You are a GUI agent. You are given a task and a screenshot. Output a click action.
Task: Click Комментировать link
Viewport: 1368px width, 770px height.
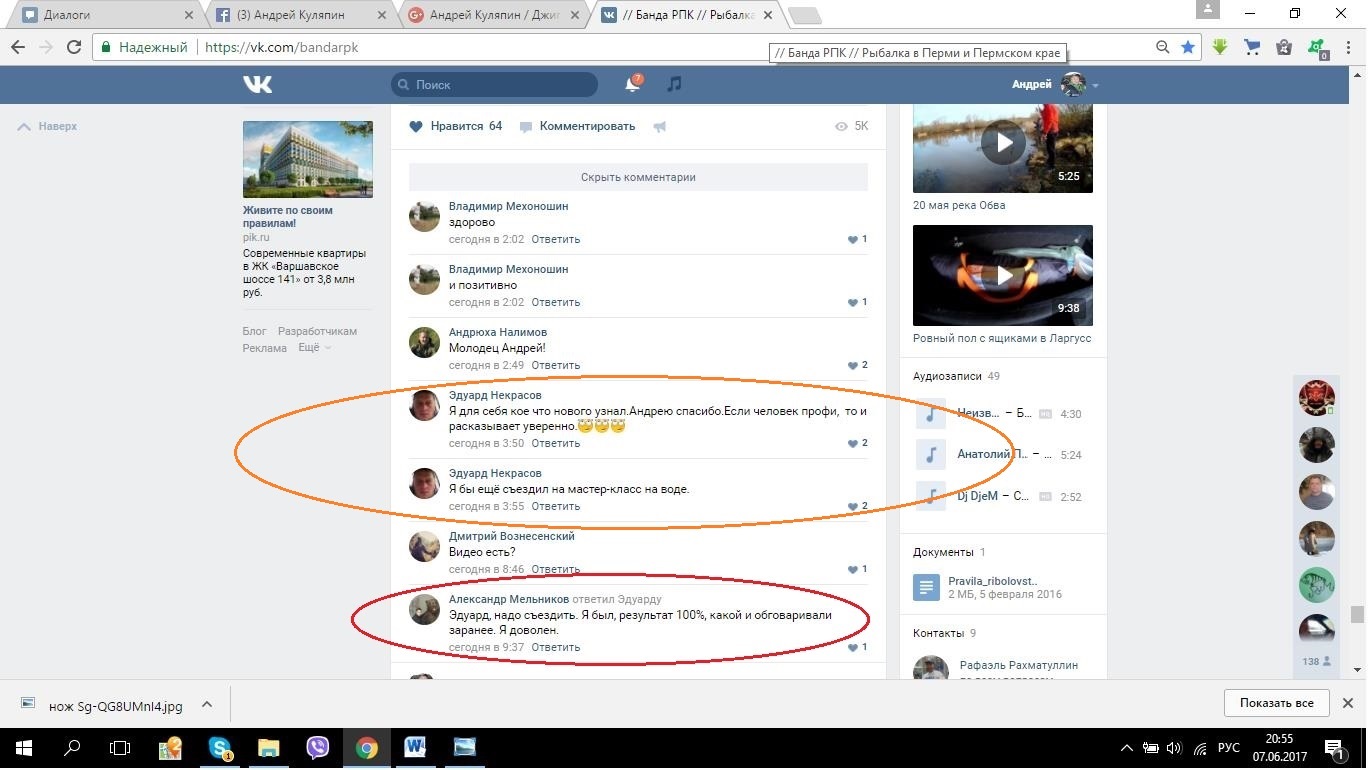[x=578, y=127]
